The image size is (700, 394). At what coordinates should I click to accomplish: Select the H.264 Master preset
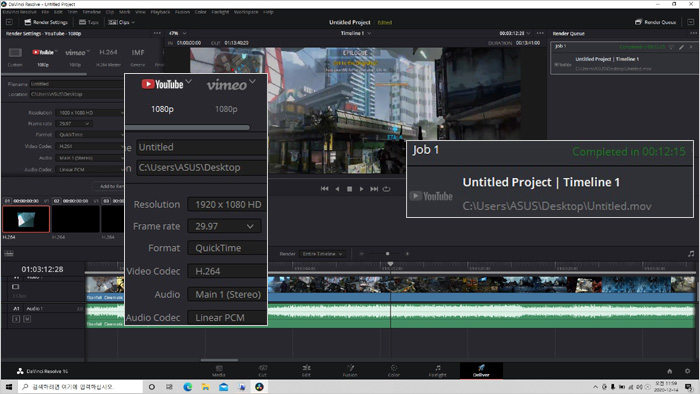pyautogui.click(x=108, y=52)
